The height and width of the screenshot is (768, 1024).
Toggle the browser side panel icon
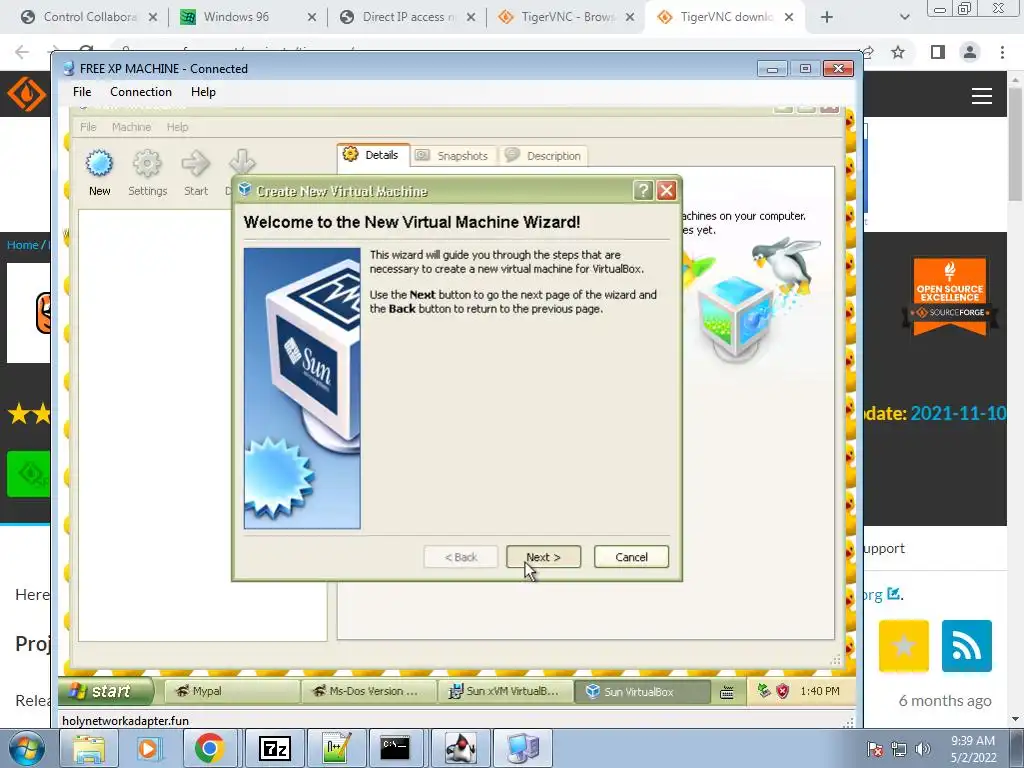click(x=938, y=52)
